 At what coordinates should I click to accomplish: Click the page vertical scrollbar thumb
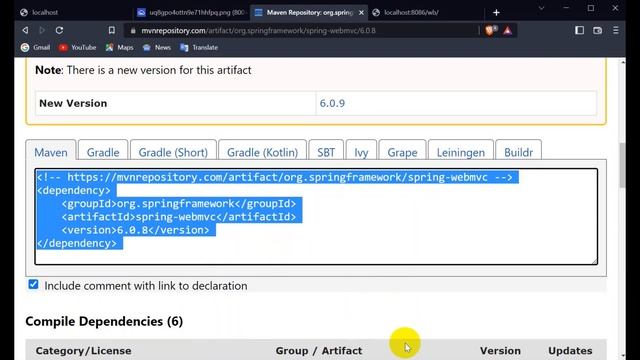coord(622,165)
